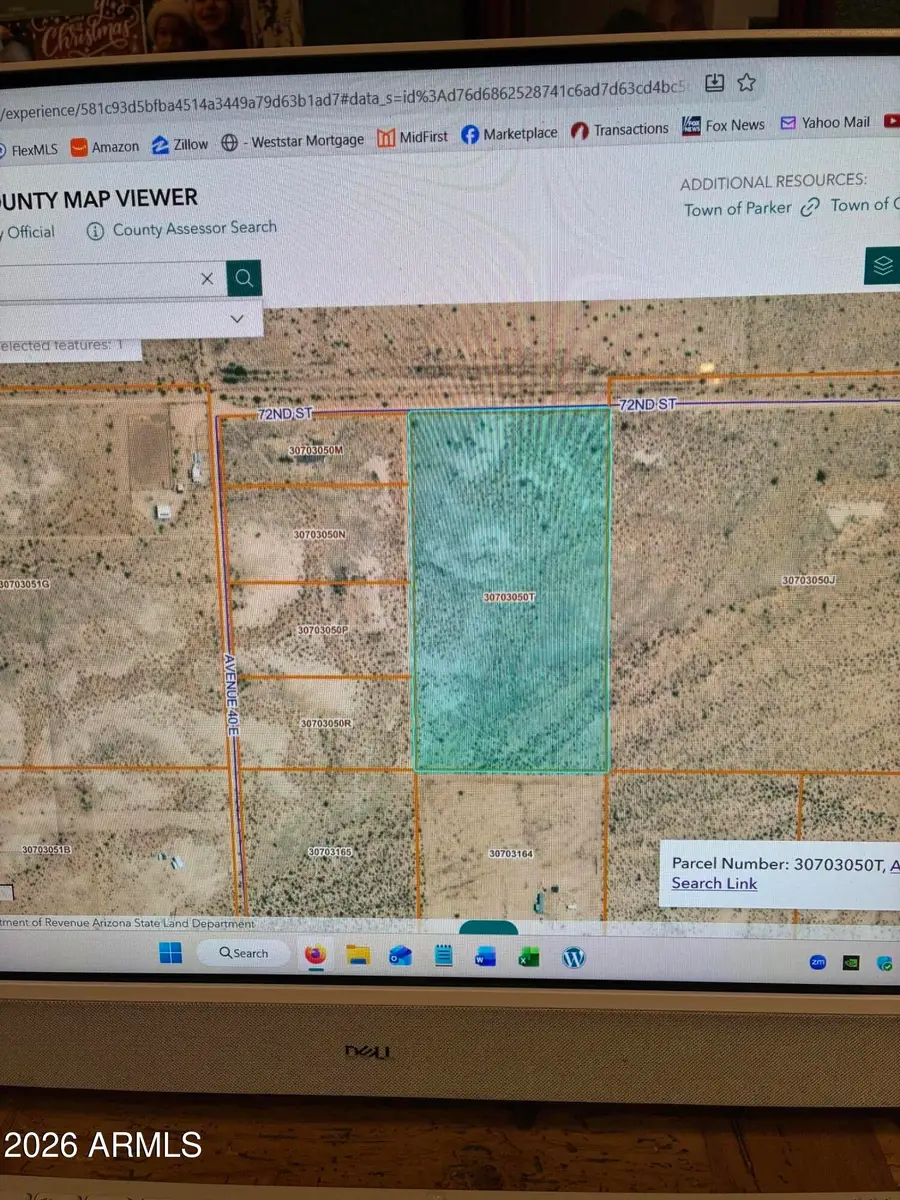The image size is (900, 1200).
Task: Click the 72ND ST label above parcel 30703050M
Action: (x=285, y=413)
